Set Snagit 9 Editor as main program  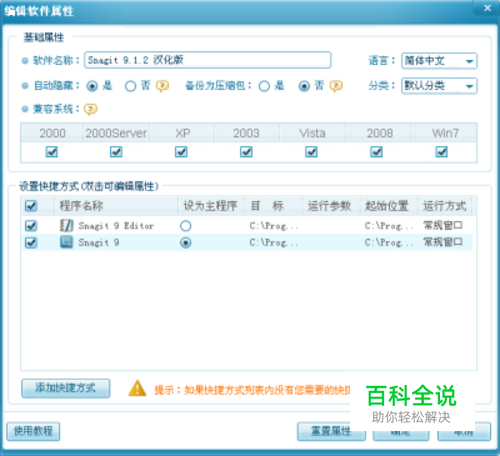(x=186, y=226)
